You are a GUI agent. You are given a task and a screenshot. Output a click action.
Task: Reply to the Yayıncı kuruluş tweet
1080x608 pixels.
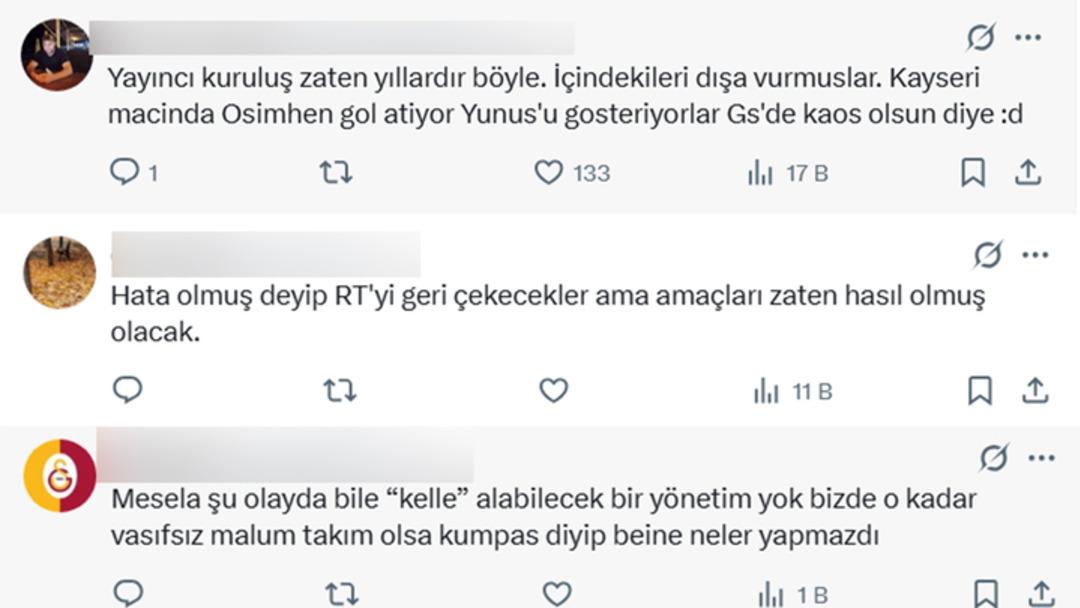125,173
